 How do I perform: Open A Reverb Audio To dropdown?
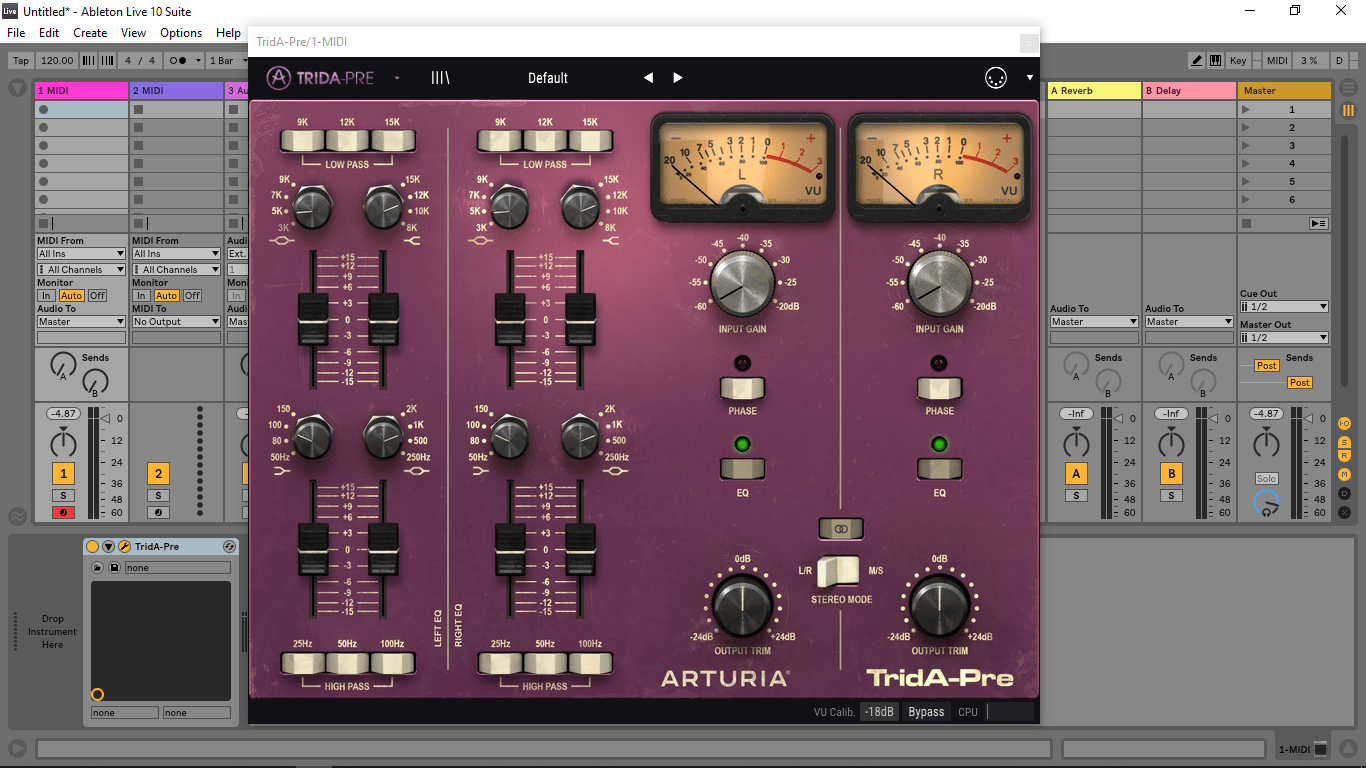coord(1094,322)
